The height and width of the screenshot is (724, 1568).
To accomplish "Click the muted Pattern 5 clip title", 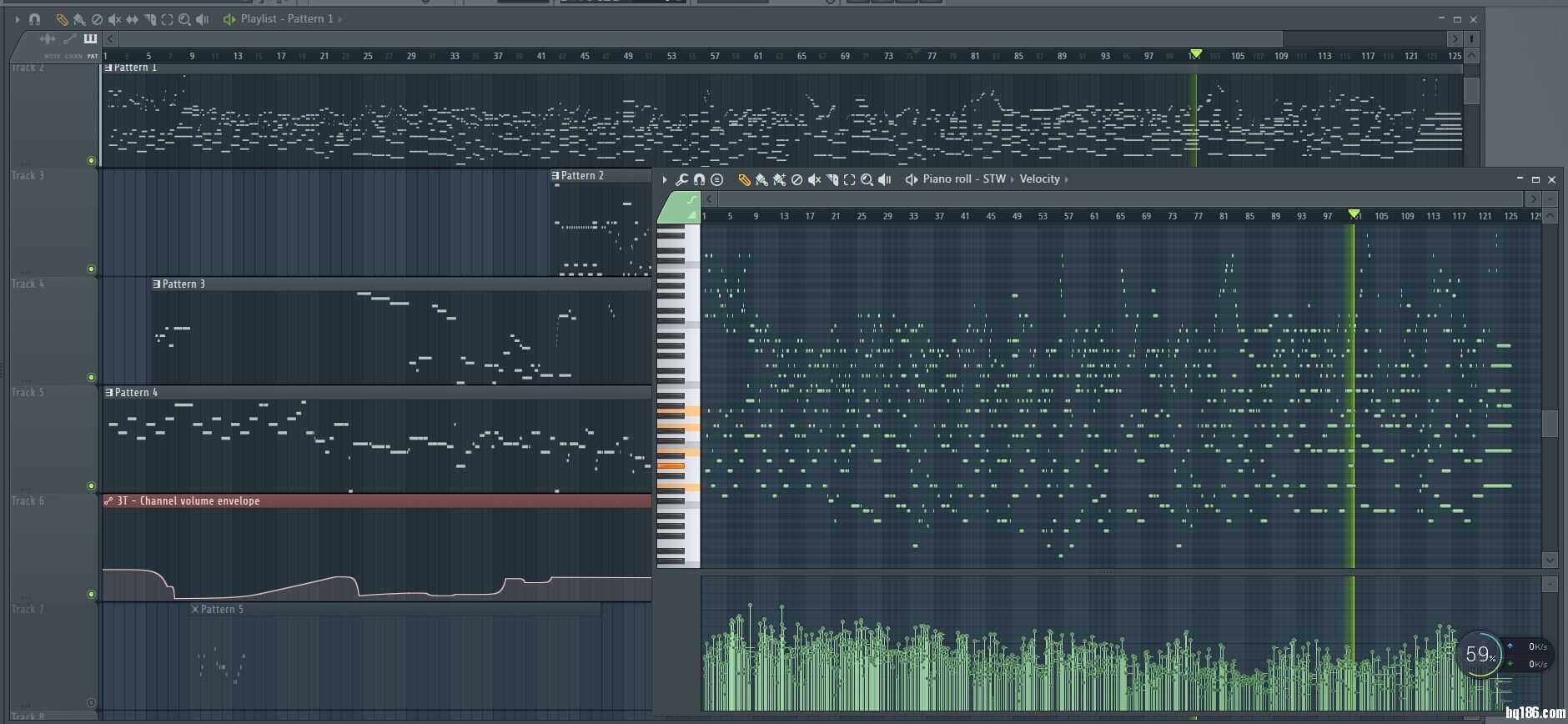I will (222, 609).
